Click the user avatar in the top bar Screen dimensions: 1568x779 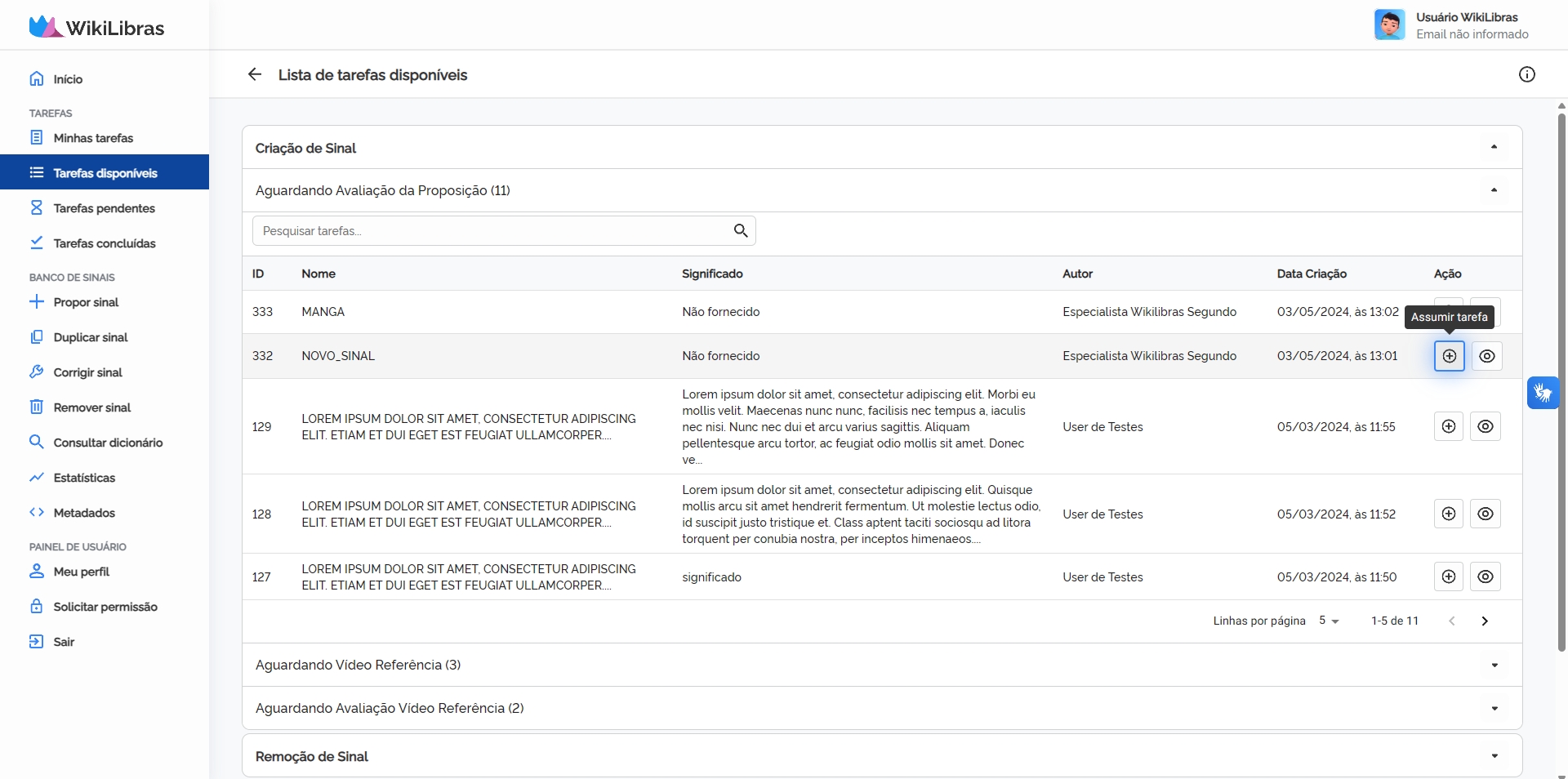click(1389, 24)
